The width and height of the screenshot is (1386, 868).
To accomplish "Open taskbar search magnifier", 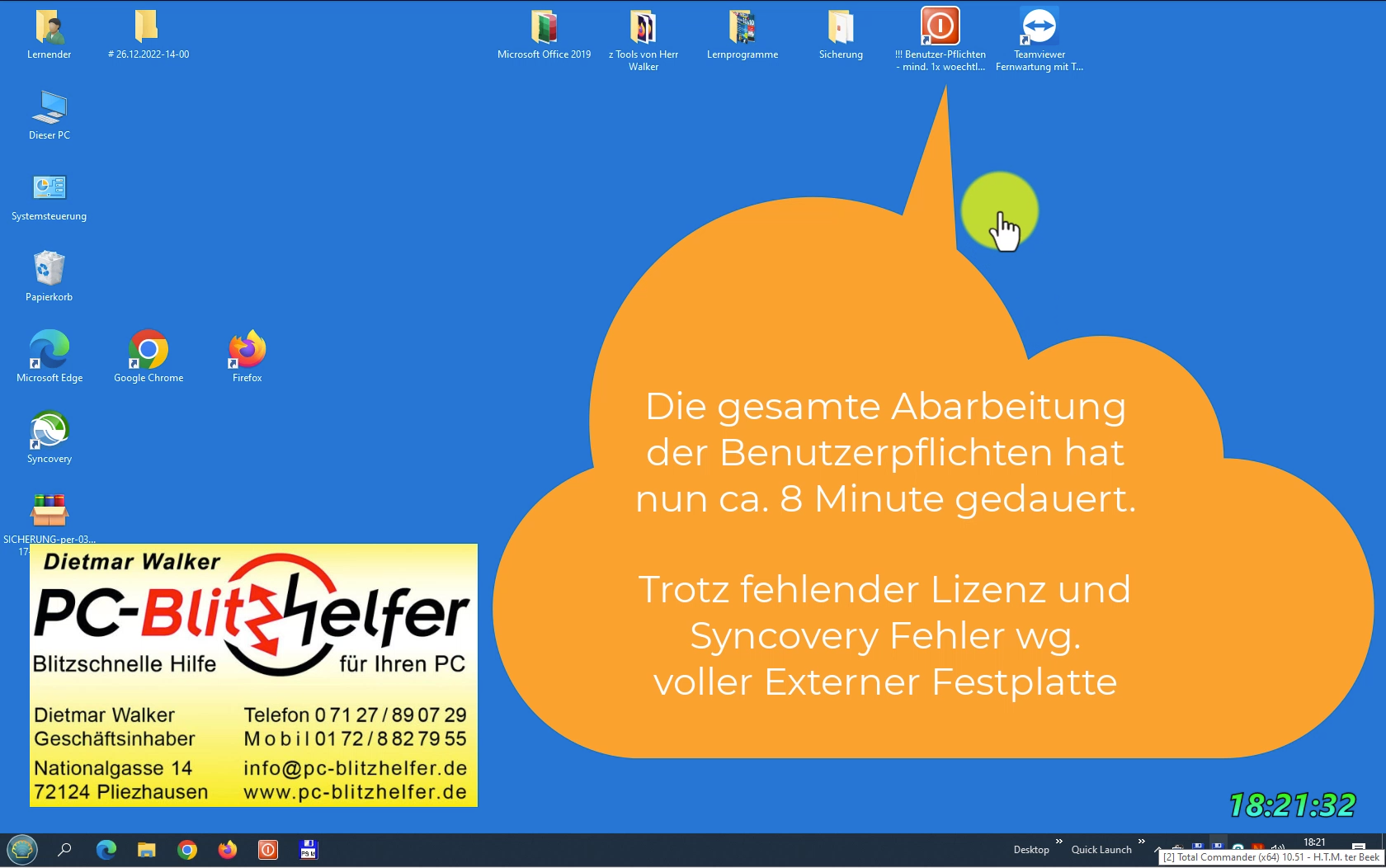I will coord(64,849).
